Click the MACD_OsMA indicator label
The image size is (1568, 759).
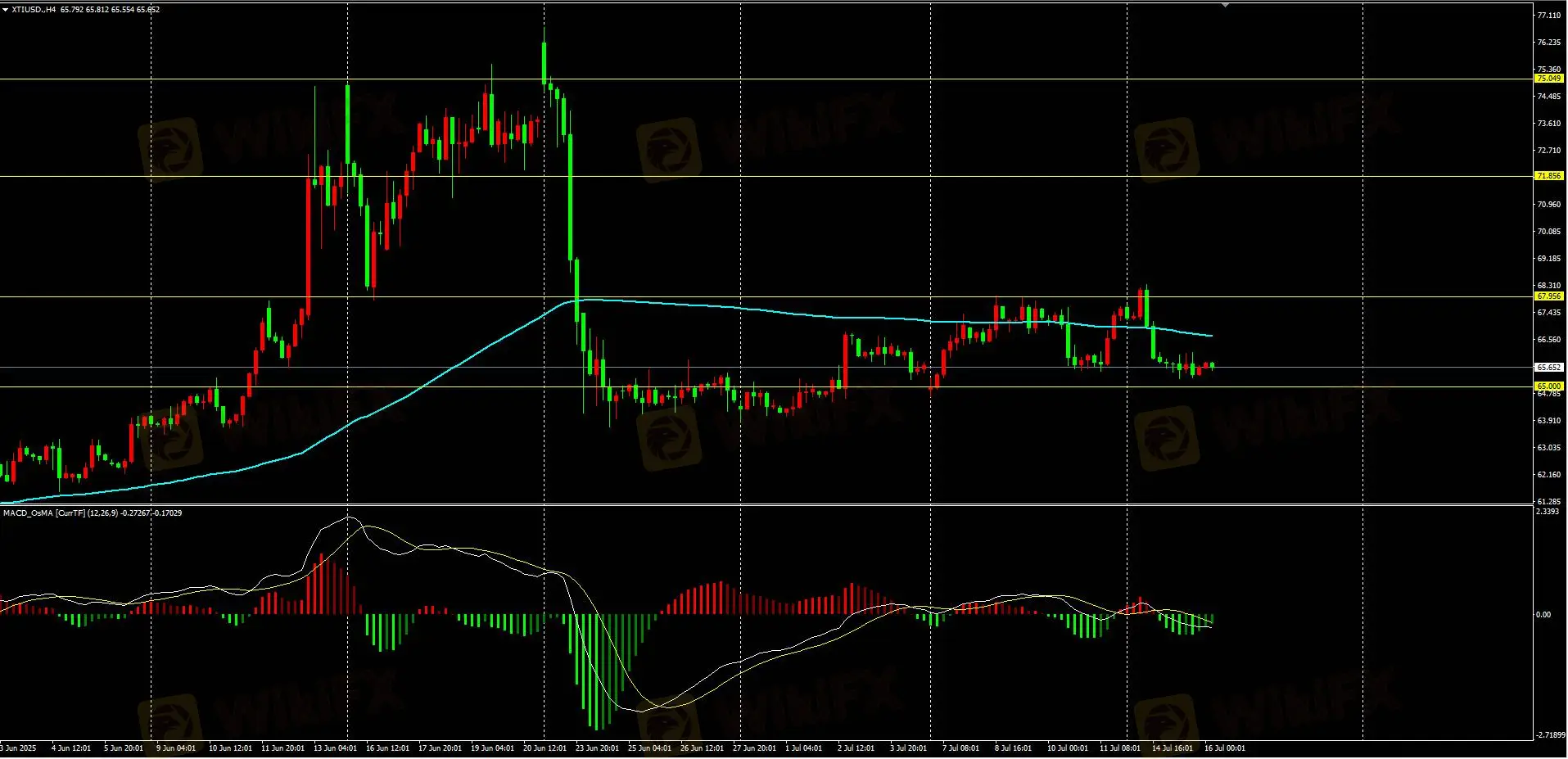click(x=93, y=513)
